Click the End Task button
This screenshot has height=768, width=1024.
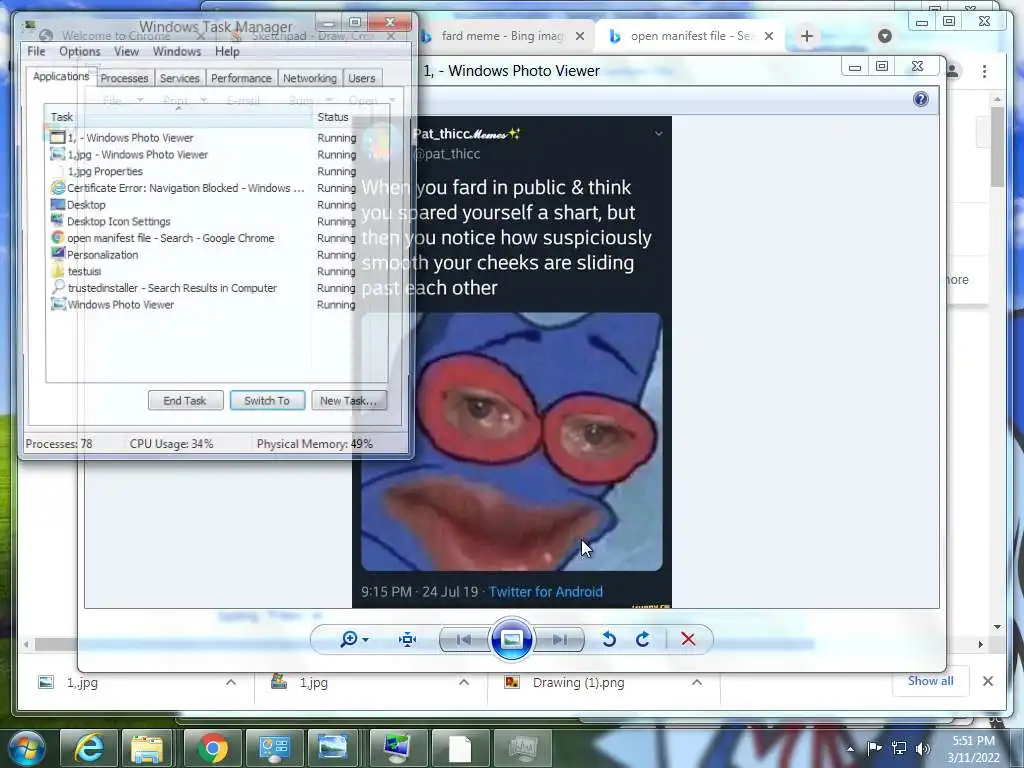(185, 400)
